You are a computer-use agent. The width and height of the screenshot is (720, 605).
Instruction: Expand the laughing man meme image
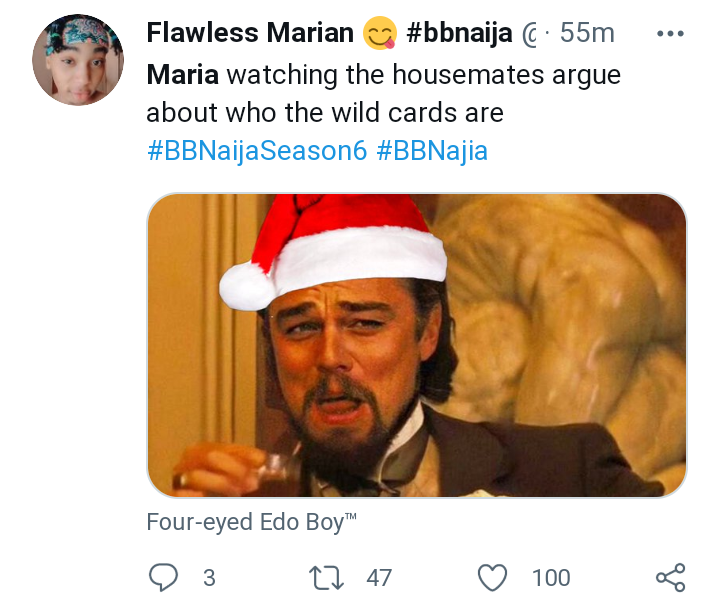417,345
